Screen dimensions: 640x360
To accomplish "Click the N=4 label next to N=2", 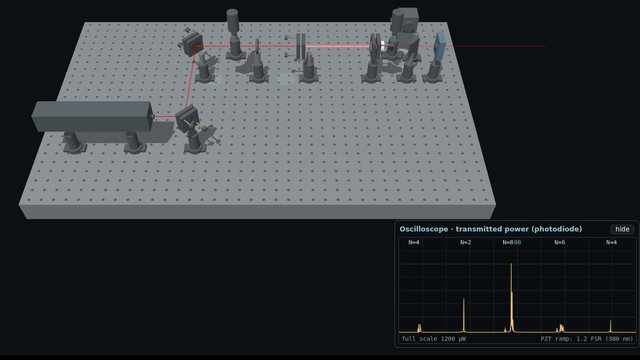I will point(413,242).
